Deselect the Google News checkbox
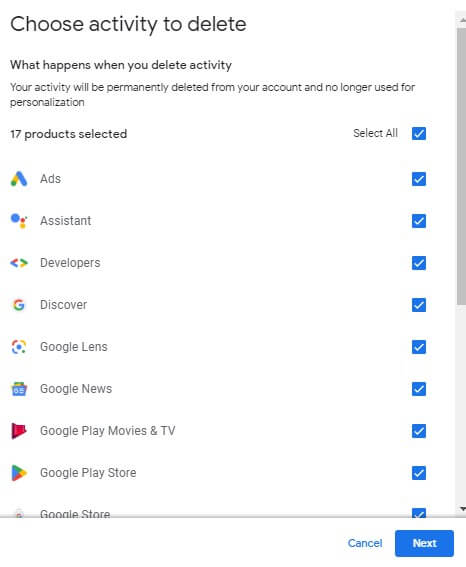Viewport: 466px width, 567px height. (419, 389)
